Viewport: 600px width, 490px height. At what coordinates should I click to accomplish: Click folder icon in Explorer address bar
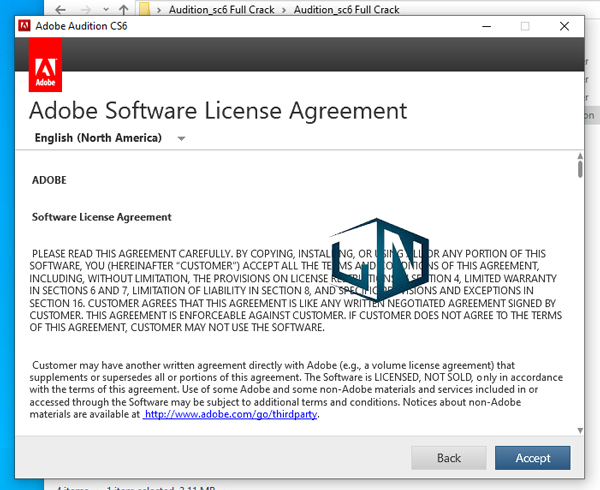coord(144,8)
